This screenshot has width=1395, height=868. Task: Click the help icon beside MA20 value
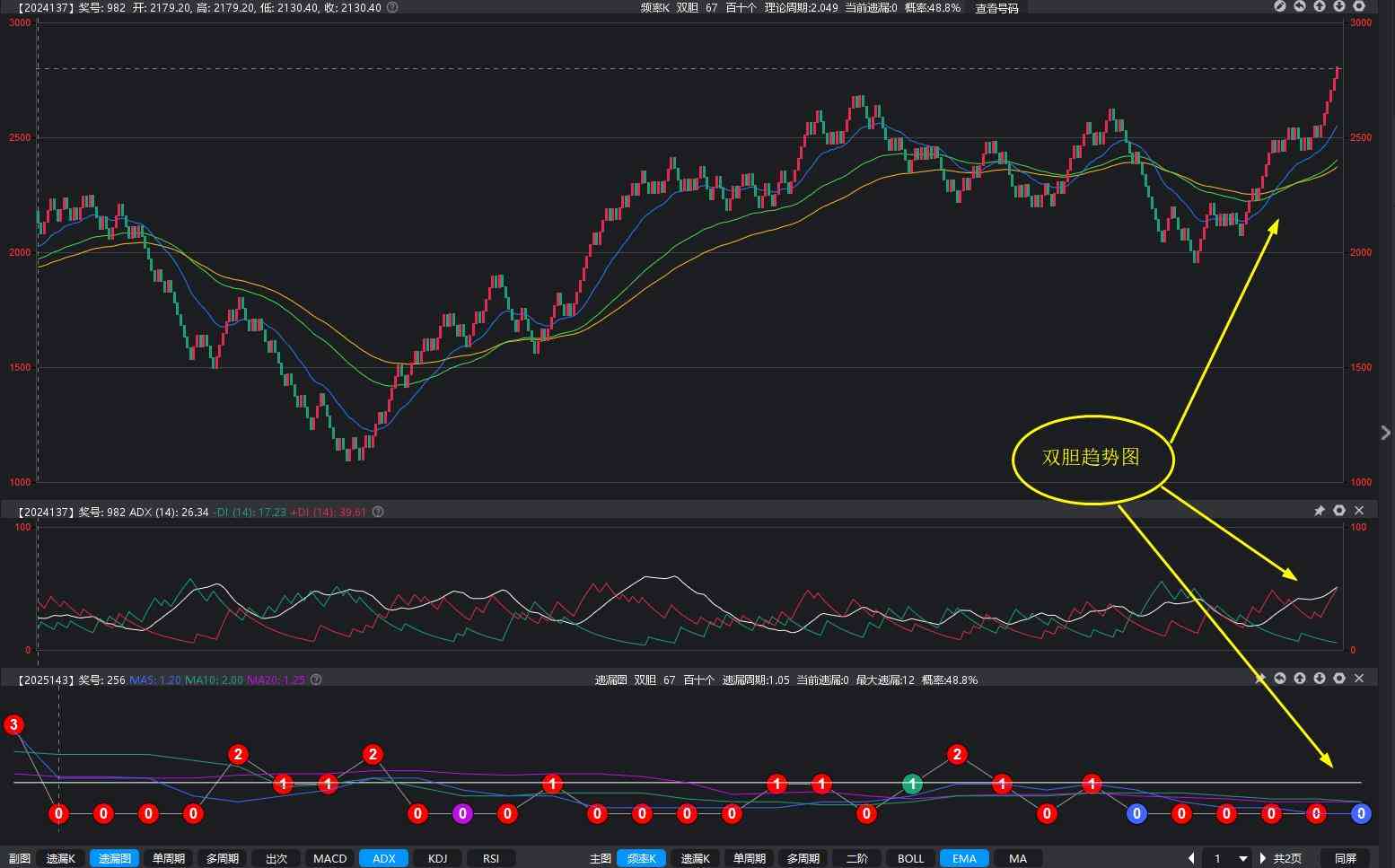316,679
